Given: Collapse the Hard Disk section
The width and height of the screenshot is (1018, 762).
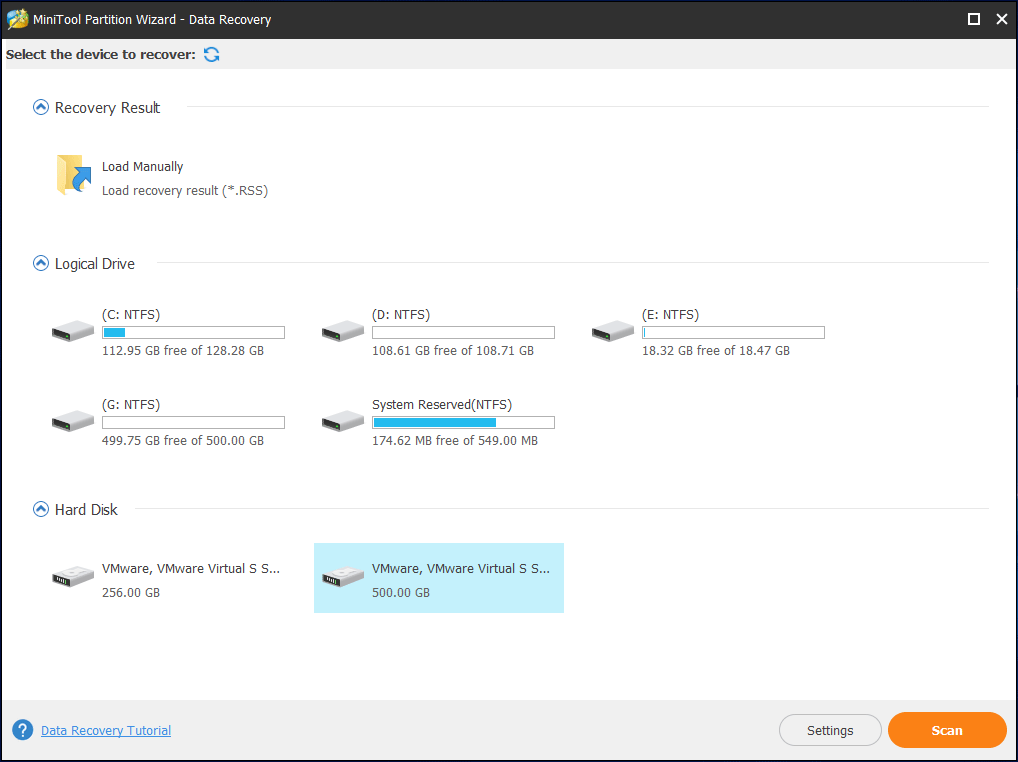Looking at the screenshot, I should coord(41,509).
